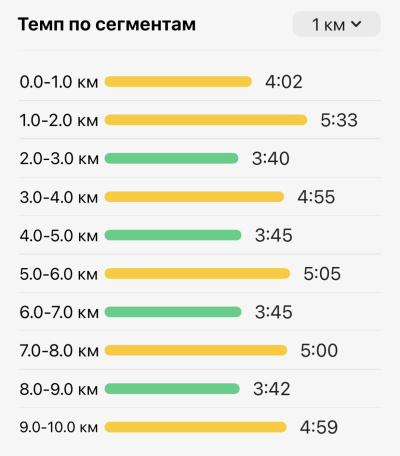The height and width of the screenshot is (456, 400).
Task: Open the 1 км segment length dropdown
Action: (x=336, y=24)
